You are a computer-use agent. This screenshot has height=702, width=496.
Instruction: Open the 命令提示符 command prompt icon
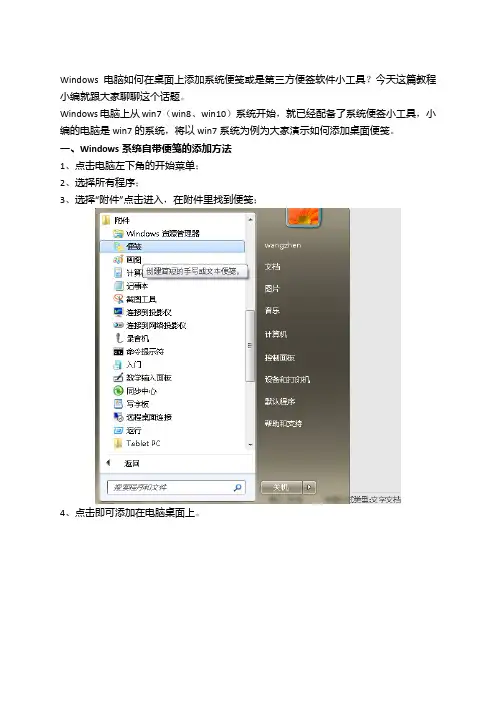coord(118,351)
